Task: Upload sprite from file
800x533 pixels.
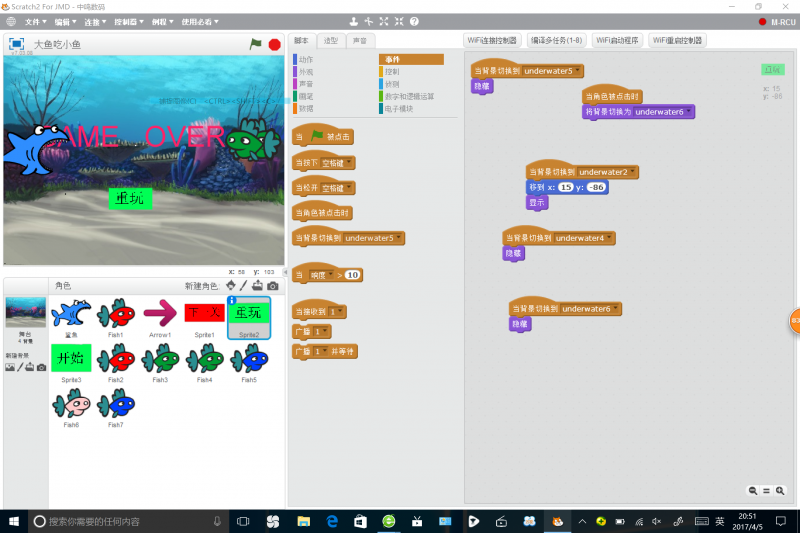Action: (258, 286)
